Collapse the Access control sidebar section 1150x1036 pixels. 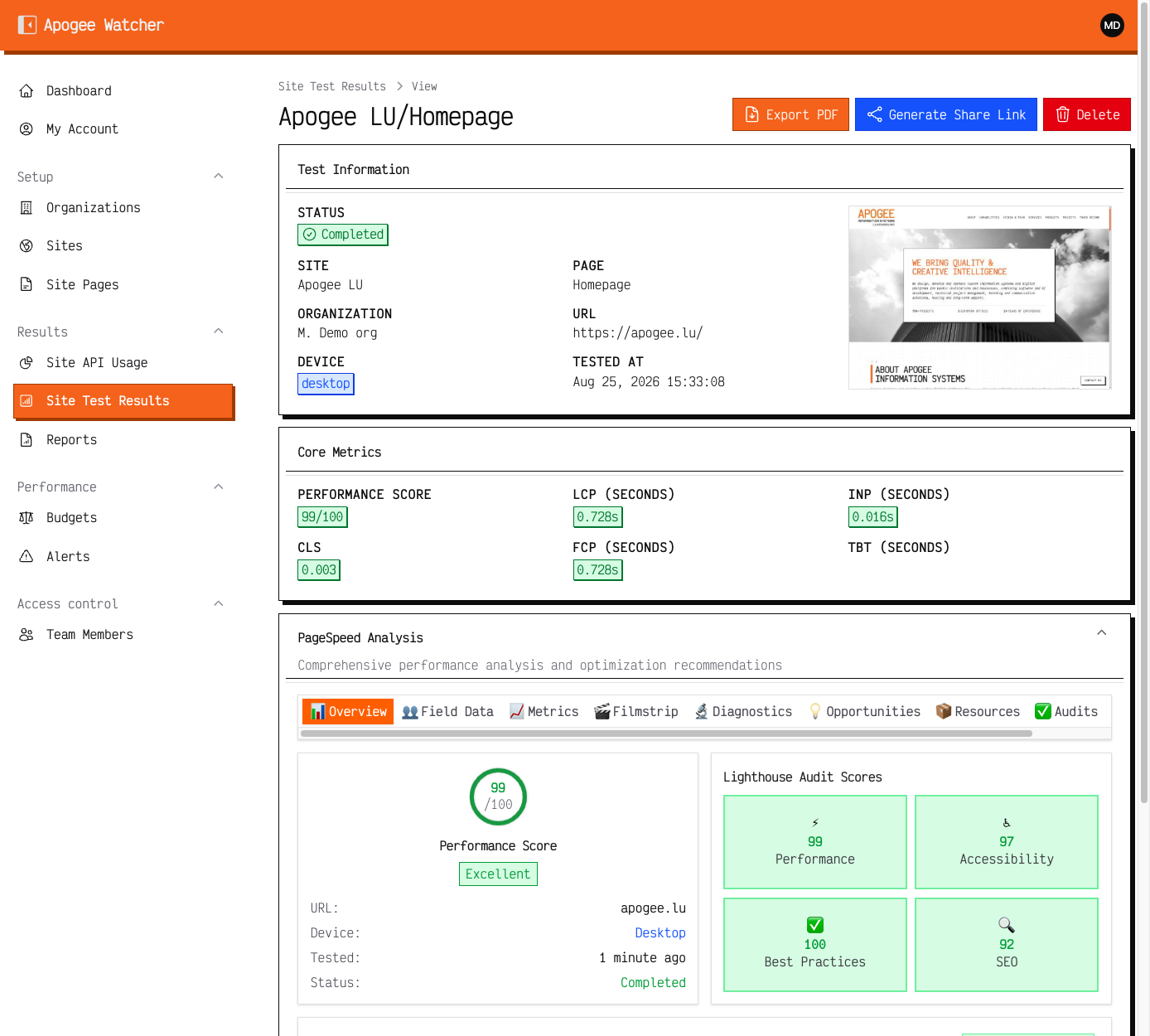219,603
